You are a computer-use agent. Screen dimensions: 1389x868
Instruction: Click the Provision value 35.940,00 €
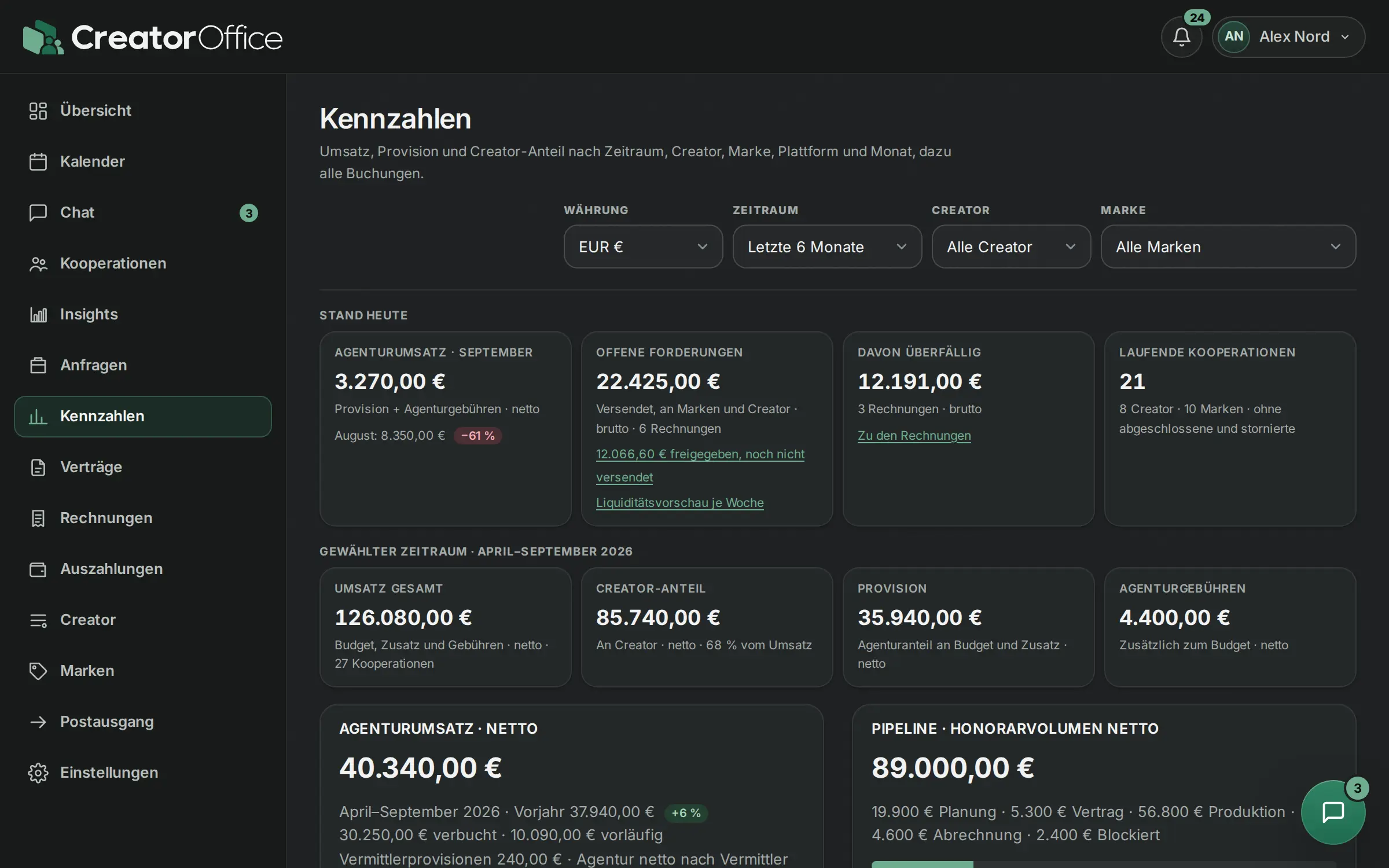(920, 617)
